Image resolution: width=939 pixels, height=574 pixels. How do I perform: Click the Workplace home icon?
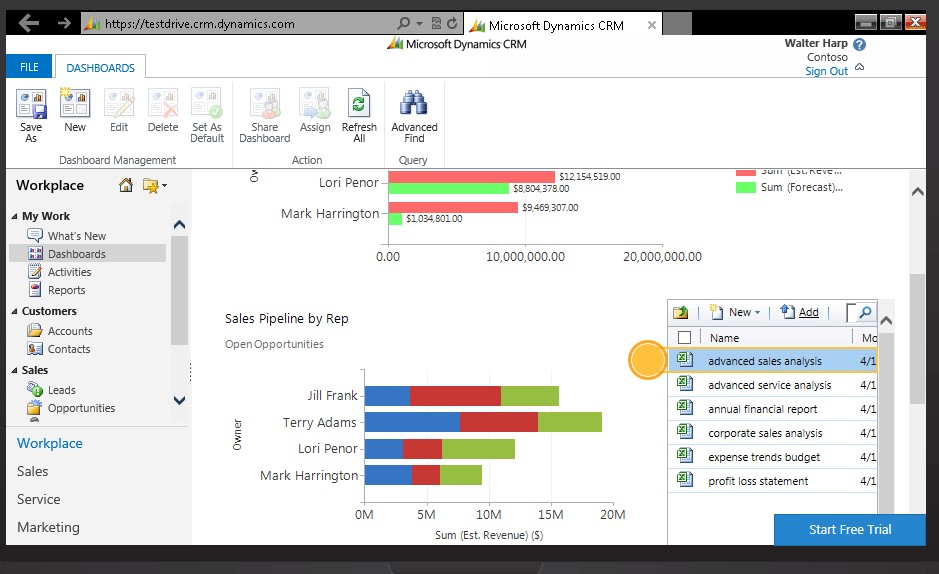tap(126, 185)
